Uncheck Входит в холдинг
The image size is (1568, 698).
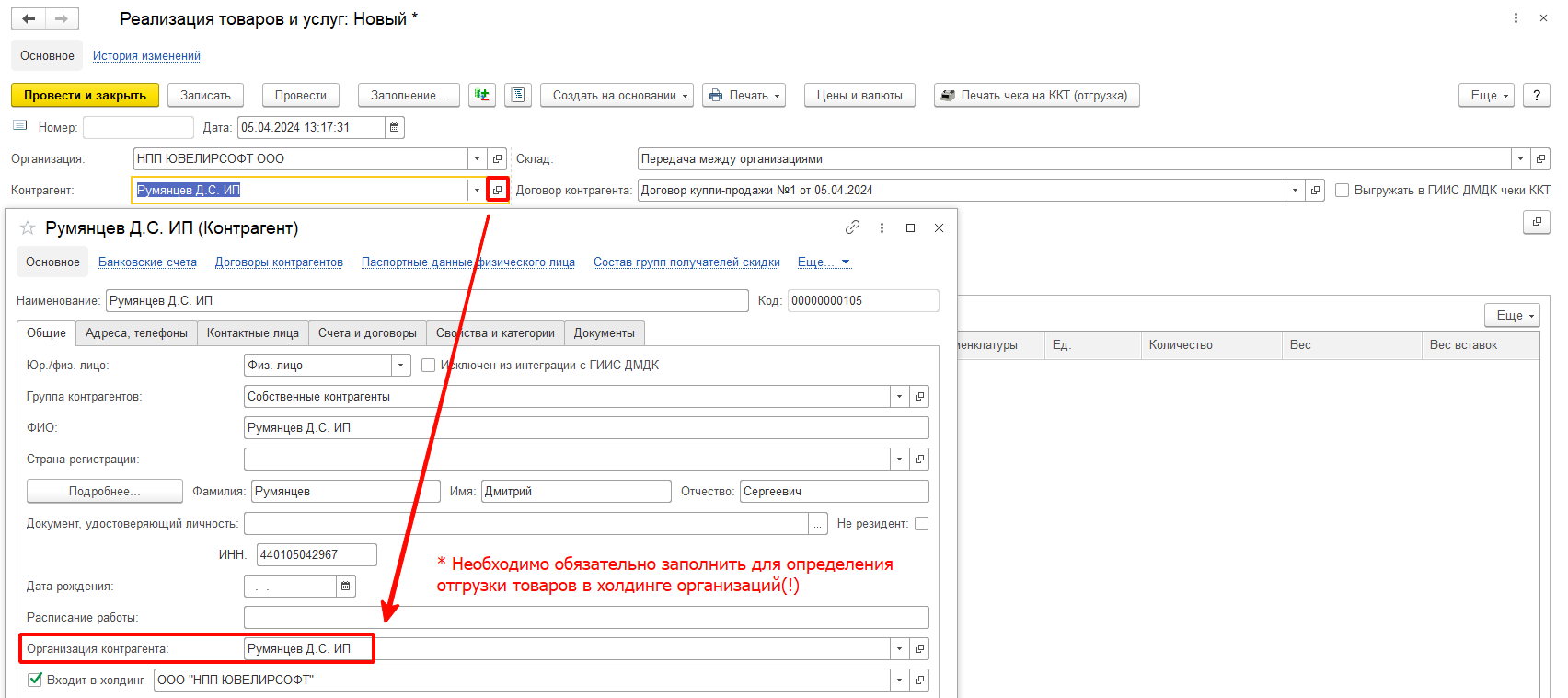pos(35,680)
